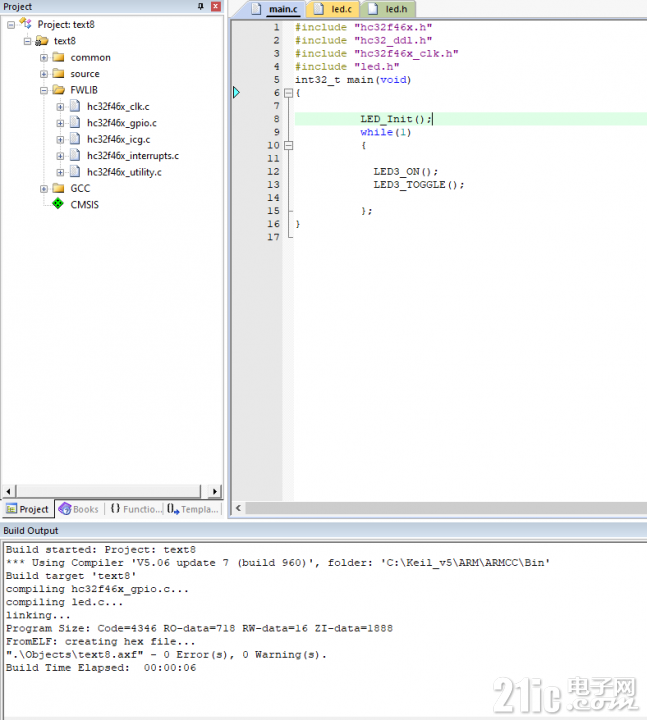Click the LED3_ON(); statement

(405, 172)
